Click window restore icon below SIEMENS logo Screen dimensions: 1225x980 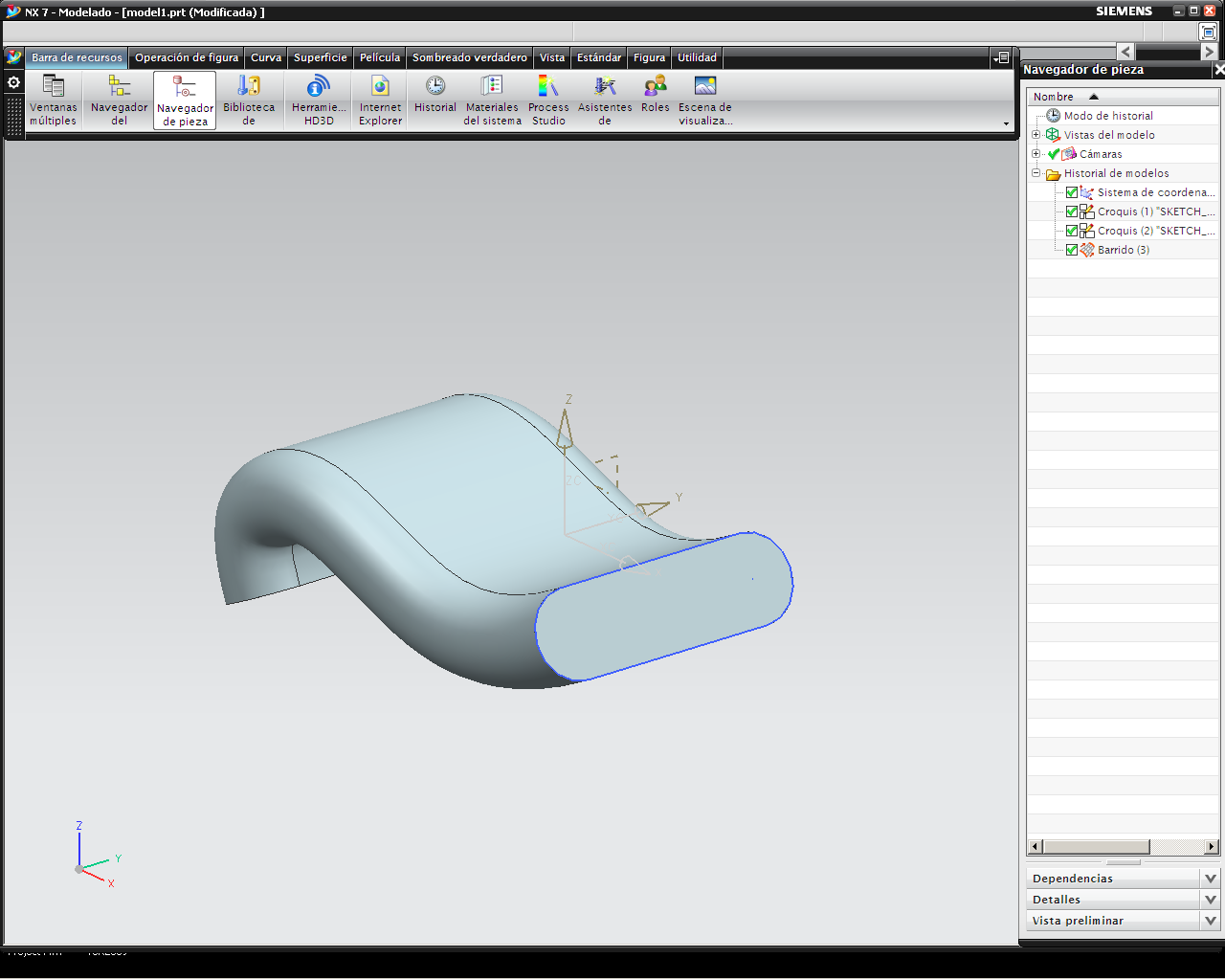pyautogui.click(x=1208, y=32)
